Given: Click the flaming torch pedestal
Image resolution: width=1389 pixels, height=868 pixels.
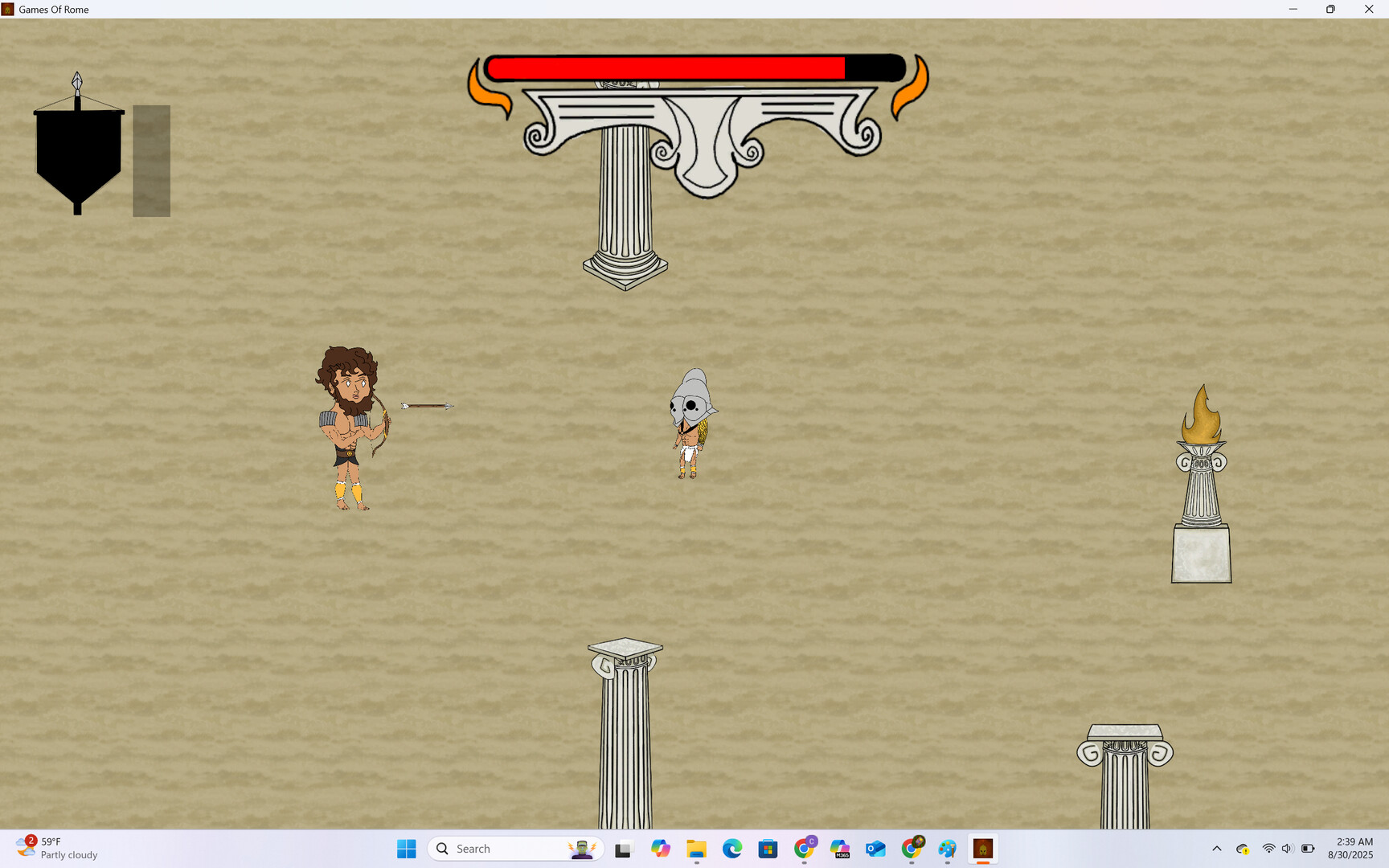Looking at the screenshot, I should [x=1201, y=482].
